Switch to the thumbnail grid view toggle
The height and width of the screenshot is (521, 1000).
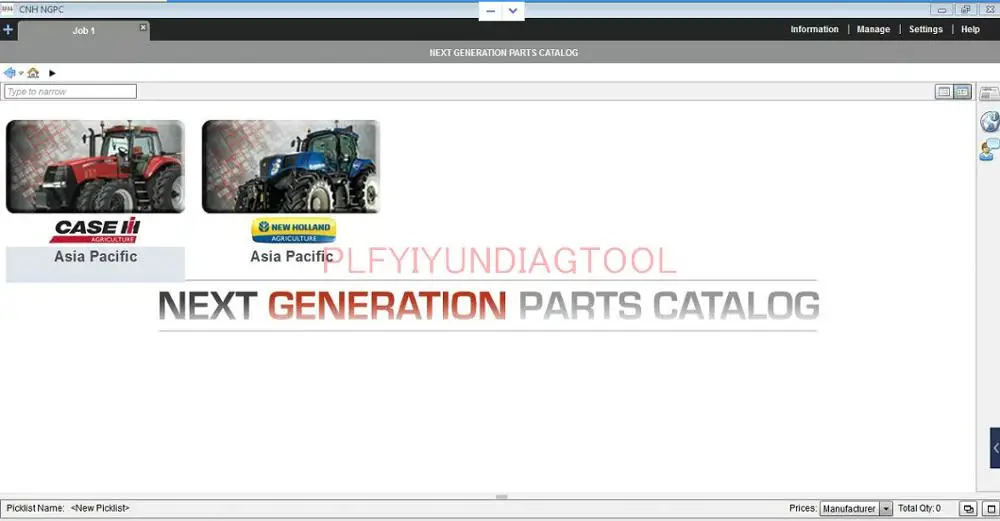pos(962,92)
